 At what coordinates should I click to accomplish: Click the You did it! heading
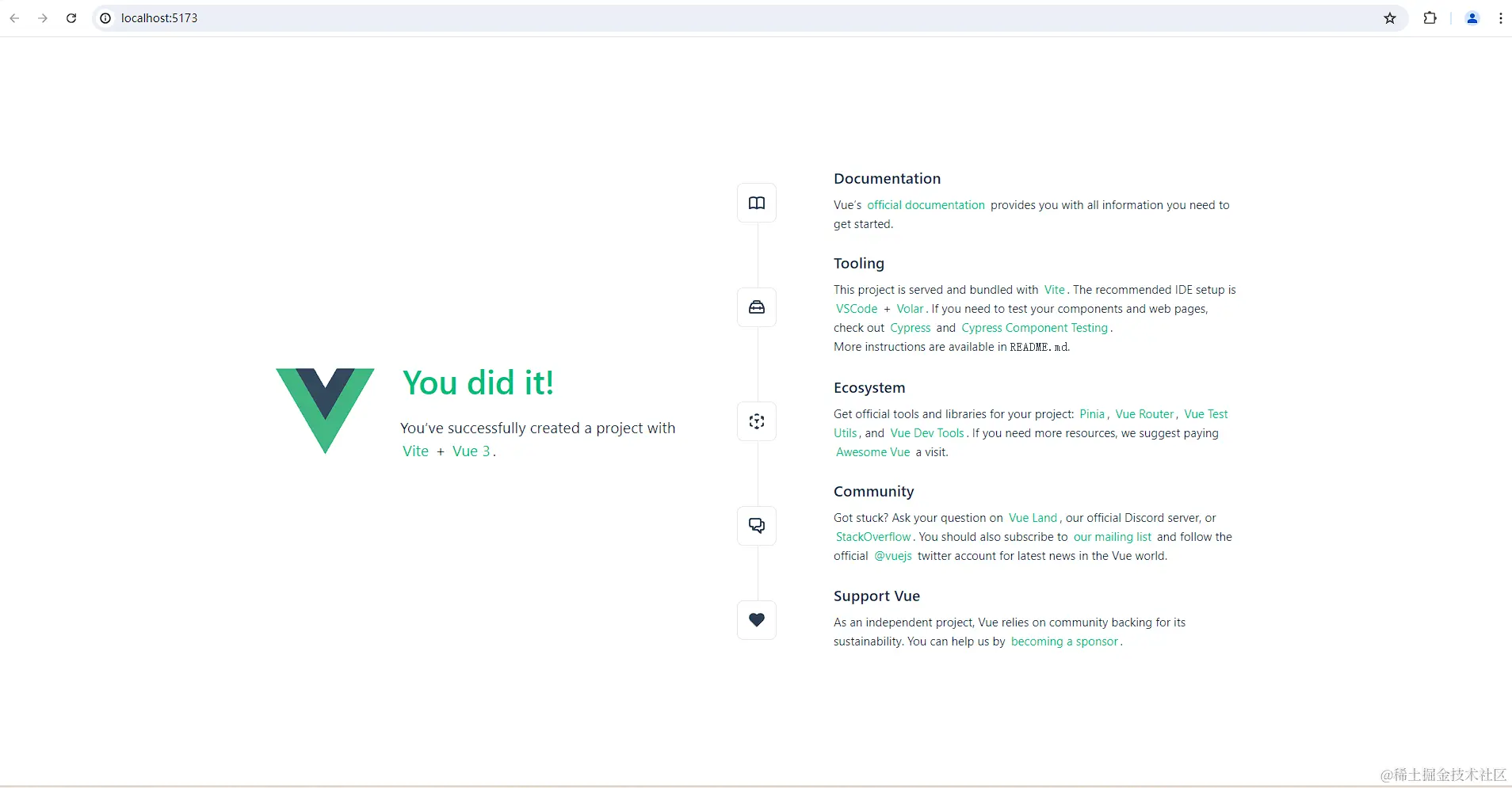click(x=478, y=383)
